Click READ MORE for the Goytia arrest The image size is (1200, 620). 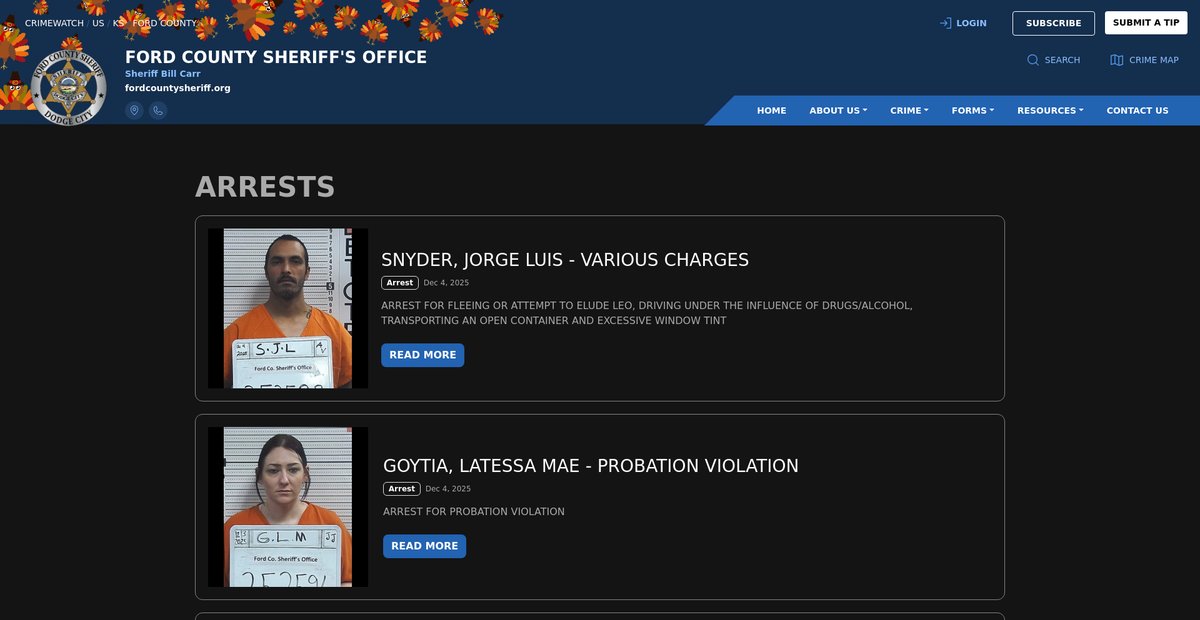[x=424, y=546]
